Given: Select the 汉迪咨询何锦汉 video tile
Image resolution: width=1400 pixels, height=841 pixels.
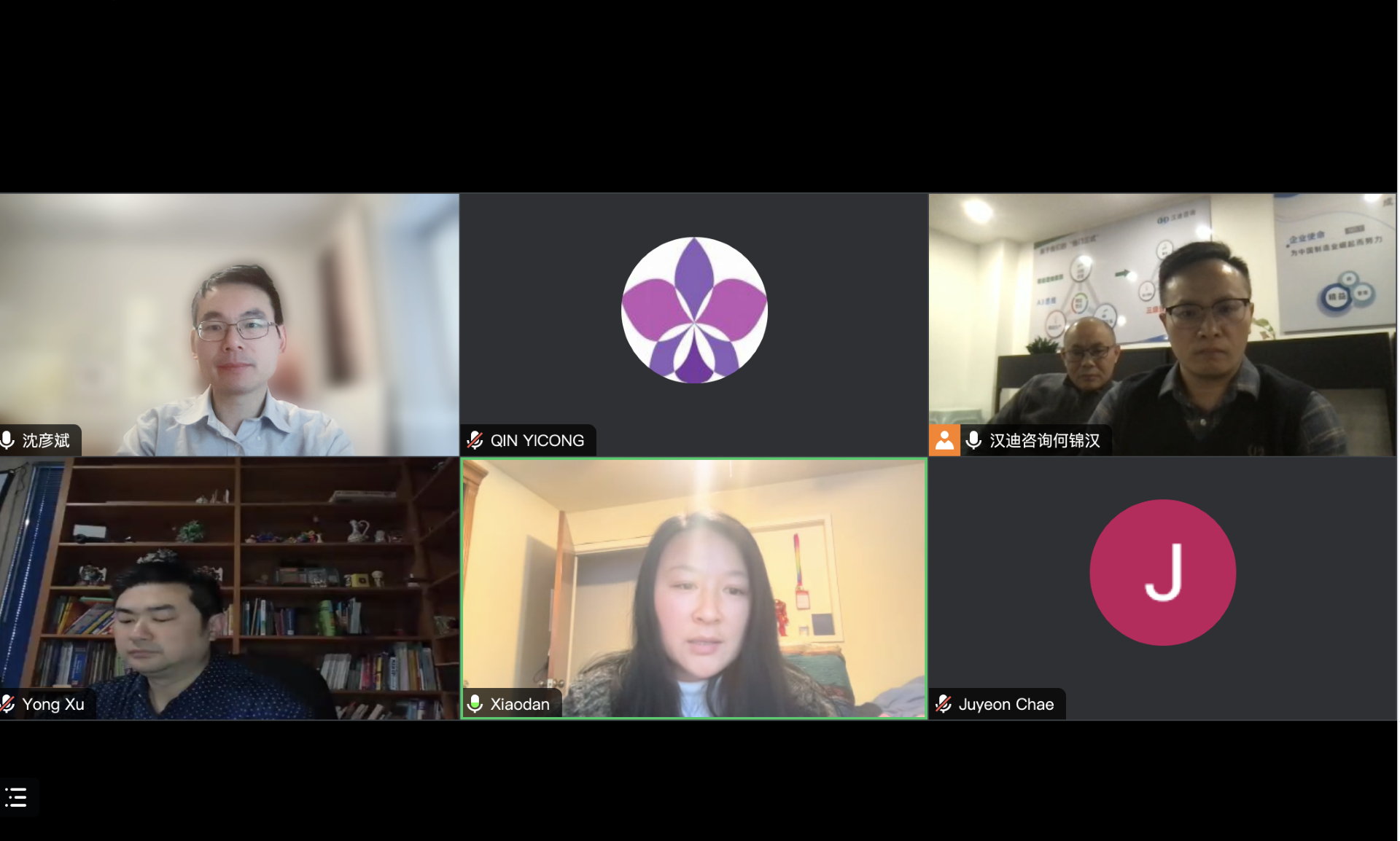Looking at the screenshot, I should pyautogui.click(x=1162, y=324).
